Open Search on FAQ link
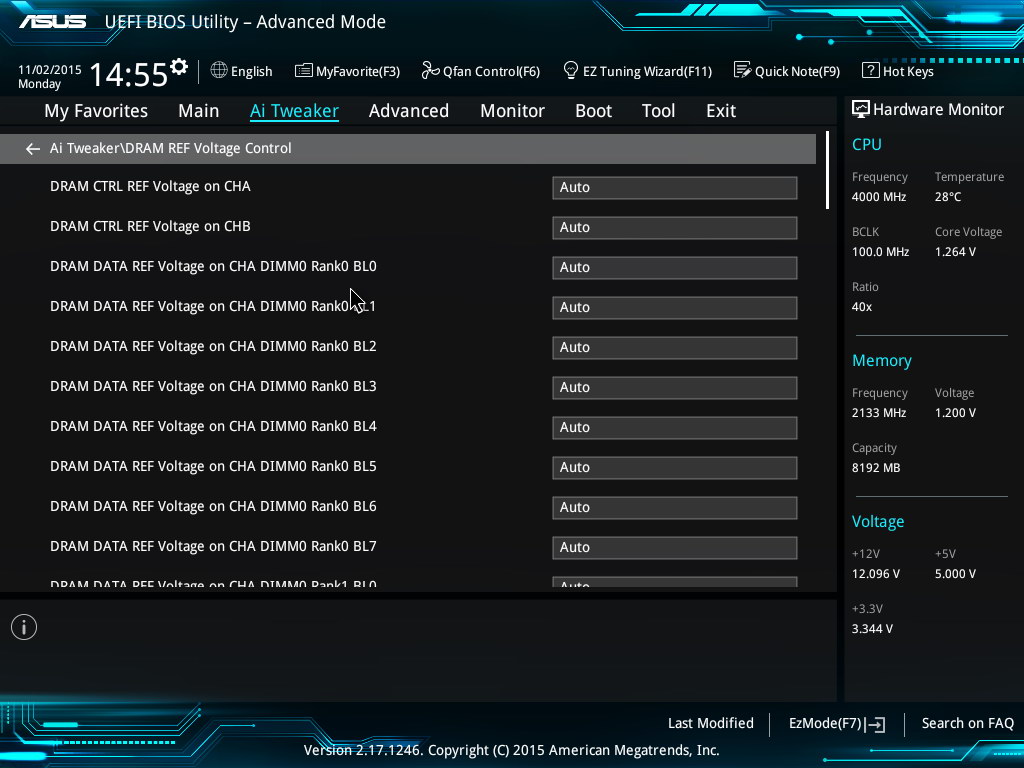1024x768 pixels. [967, 723]
